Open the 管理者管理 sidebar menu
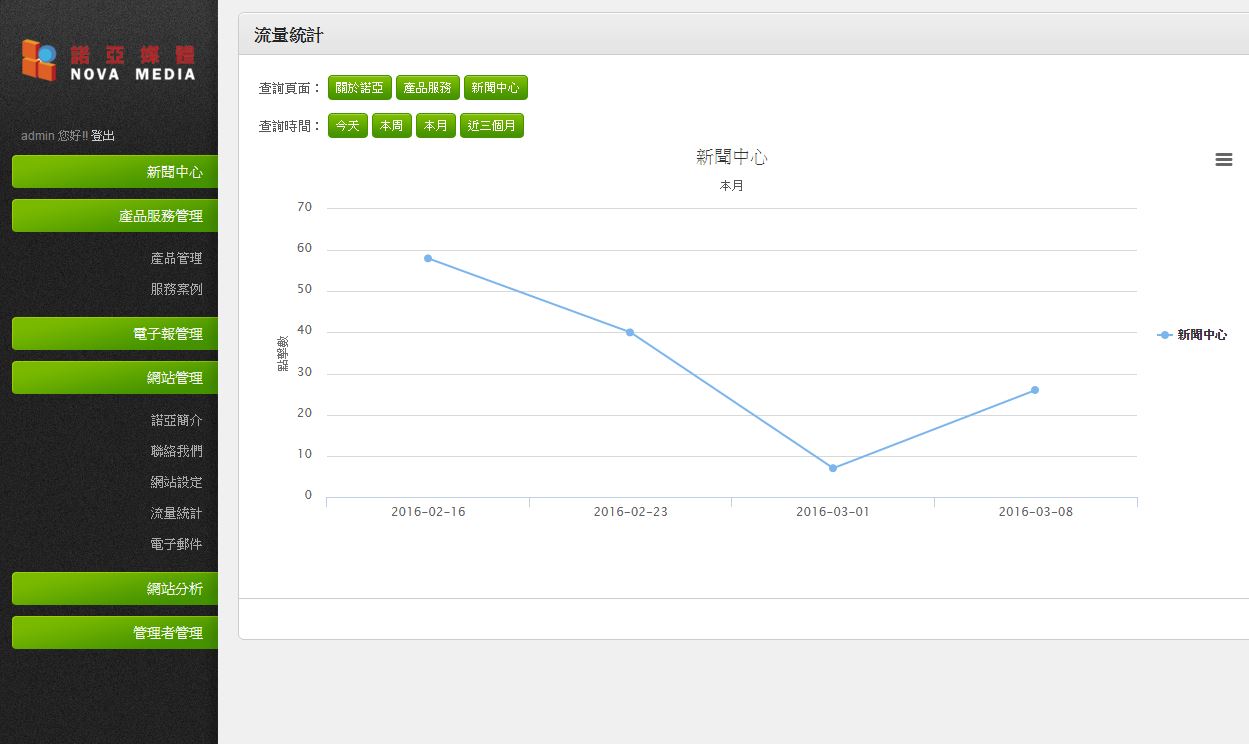Screen dimensions: 1249x744 pyautogui.click(x=115, y=633)
